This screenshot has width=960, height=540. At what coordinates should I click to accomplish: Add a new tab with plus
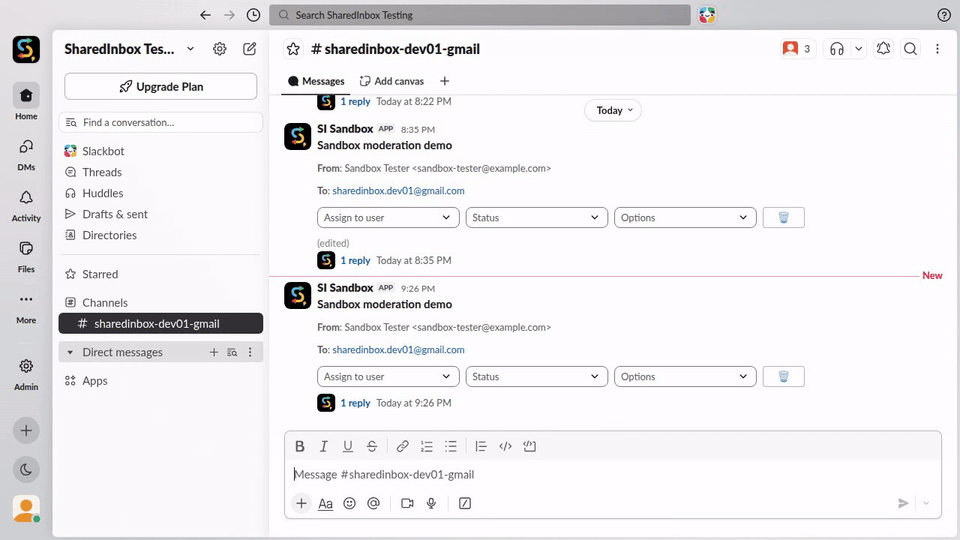444,81
